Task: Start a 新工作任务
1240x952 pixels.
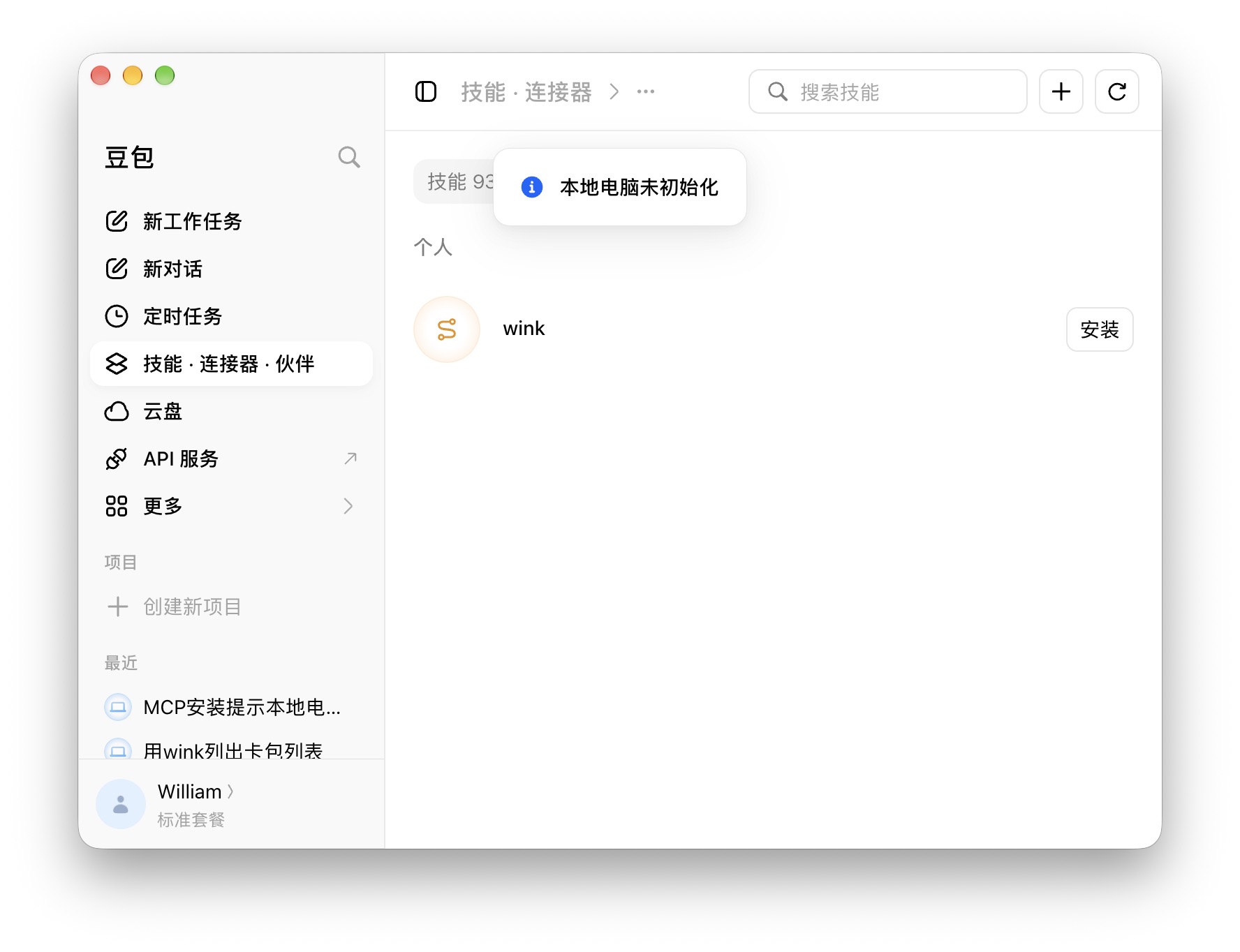Action: [x=231, y=221]
